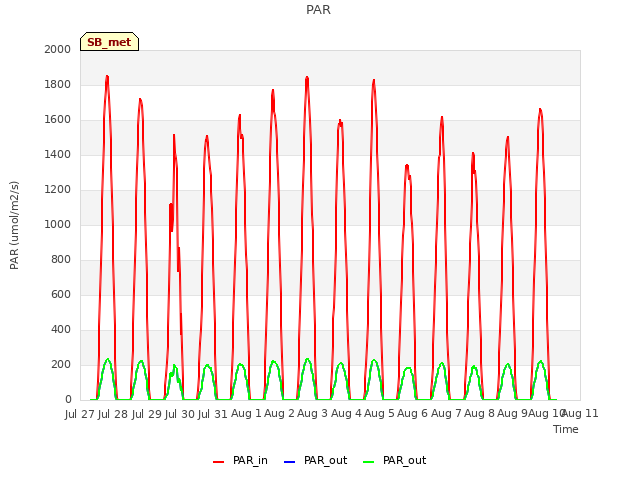
Task: Click the Aug 5 x-axis date label
Action: pyautogui.click(x=379, y=413)
